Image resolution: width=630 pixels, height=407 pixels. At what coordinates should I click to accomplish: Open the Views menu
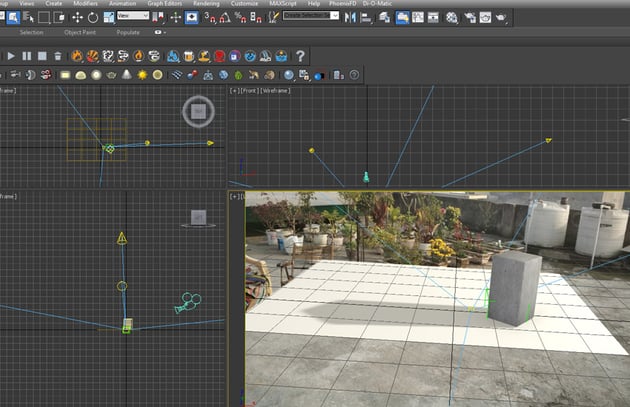point(27,3)
